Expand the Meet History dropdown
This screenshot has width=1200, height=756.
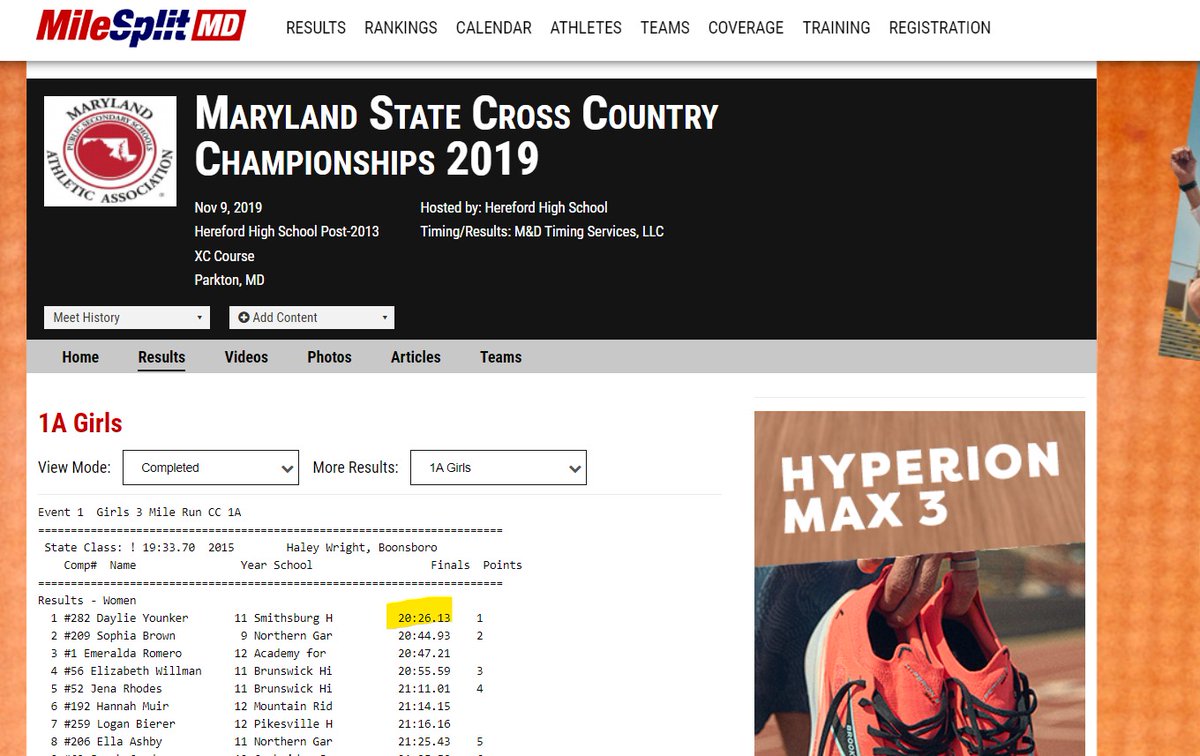pyautogui.click(x=127, y=317)
